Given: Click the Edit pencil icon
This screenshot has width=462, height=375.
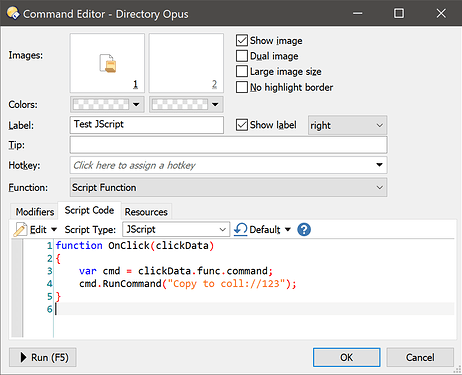Looking at the screenshot, I should tap(20, 229).
